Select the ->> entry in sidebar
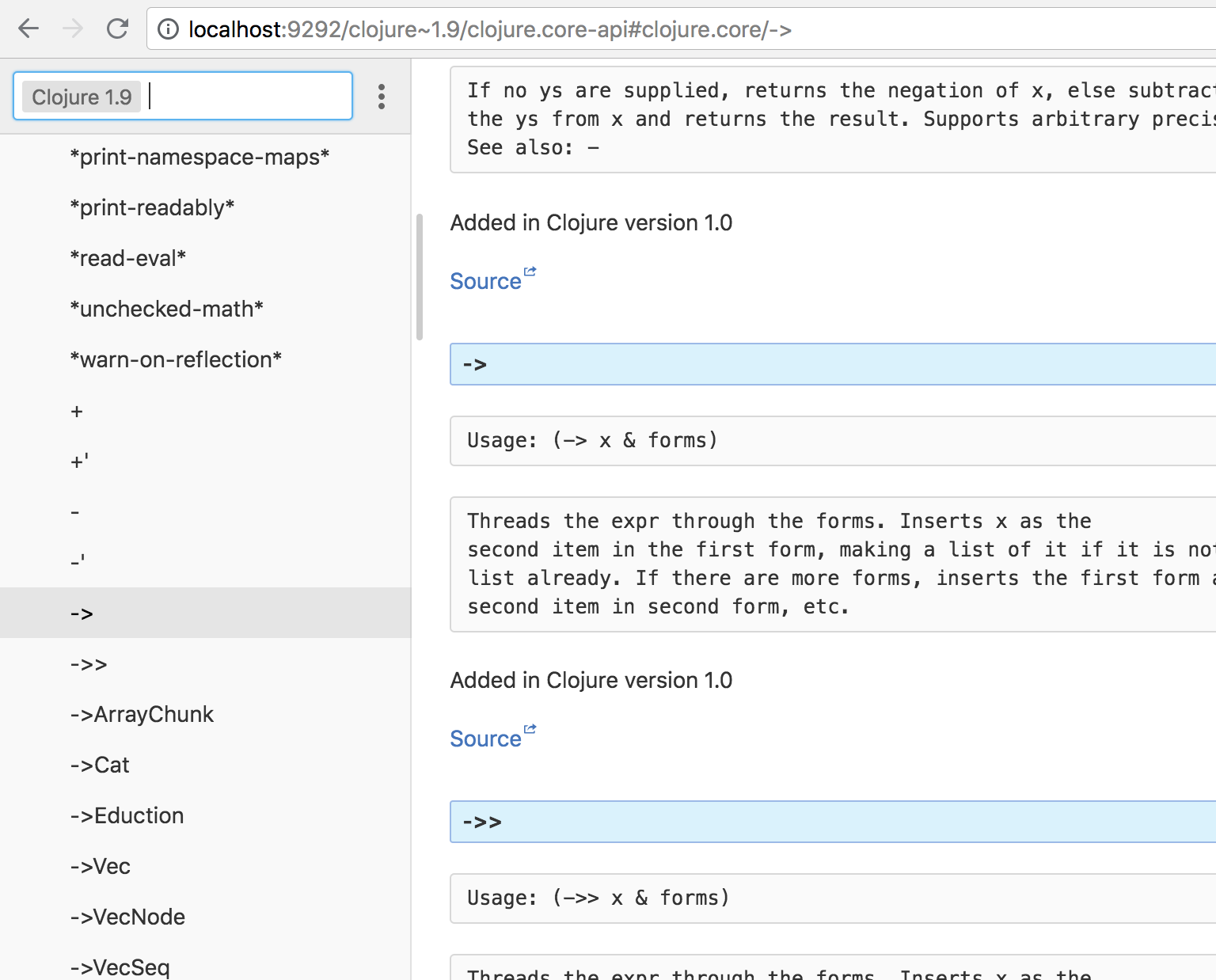This screenshot has height=980, width=1216. pyautogui.click(x=205, y=663)
